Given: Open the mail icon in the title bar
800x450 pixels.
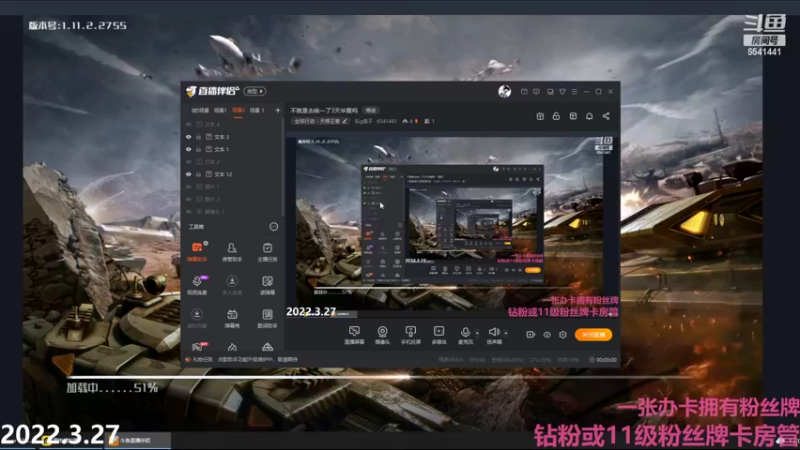Looking at the screenshot, I should (x=524, y=92).
